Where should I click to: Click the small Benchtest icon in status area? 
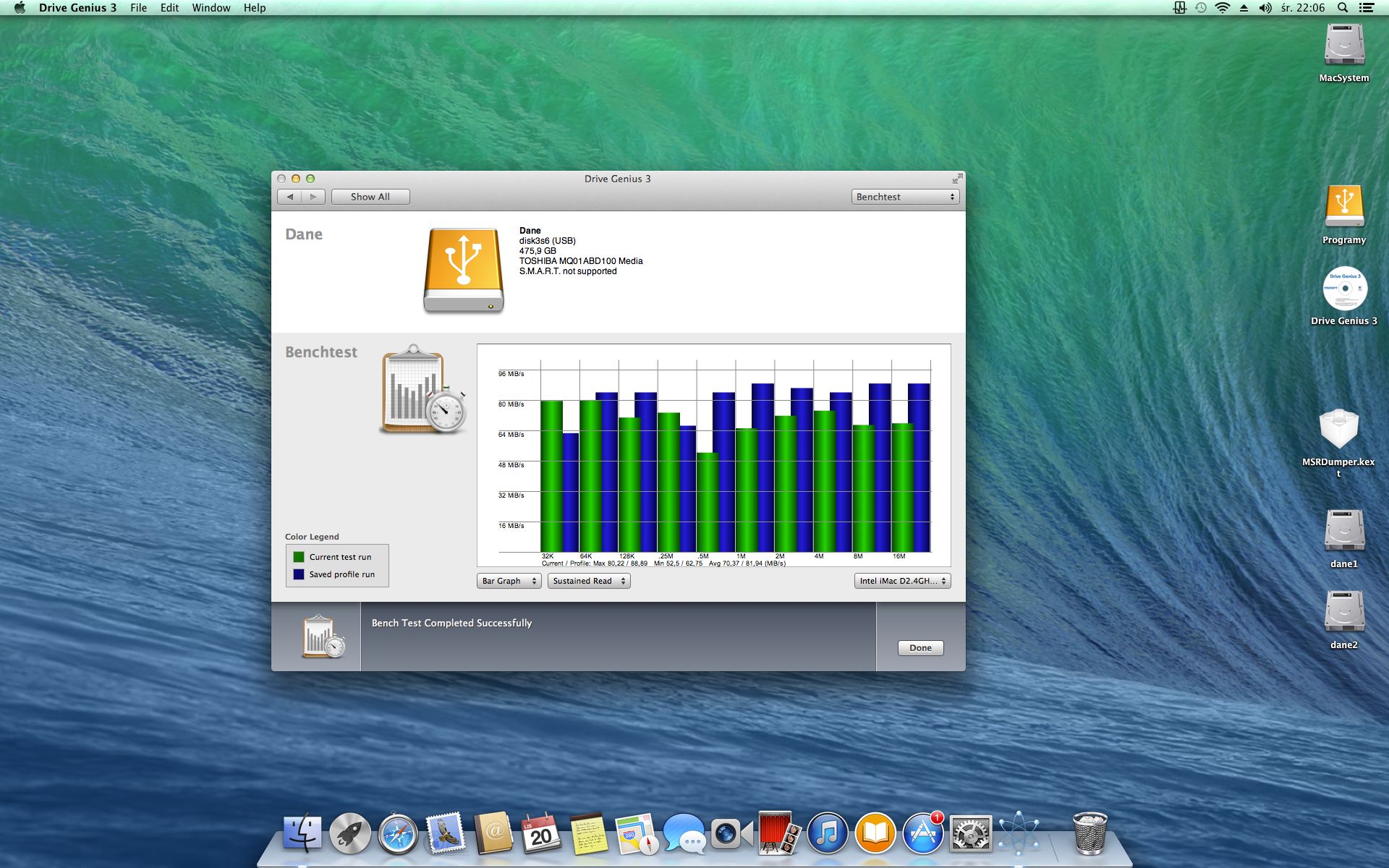click(x=323, y=637)
